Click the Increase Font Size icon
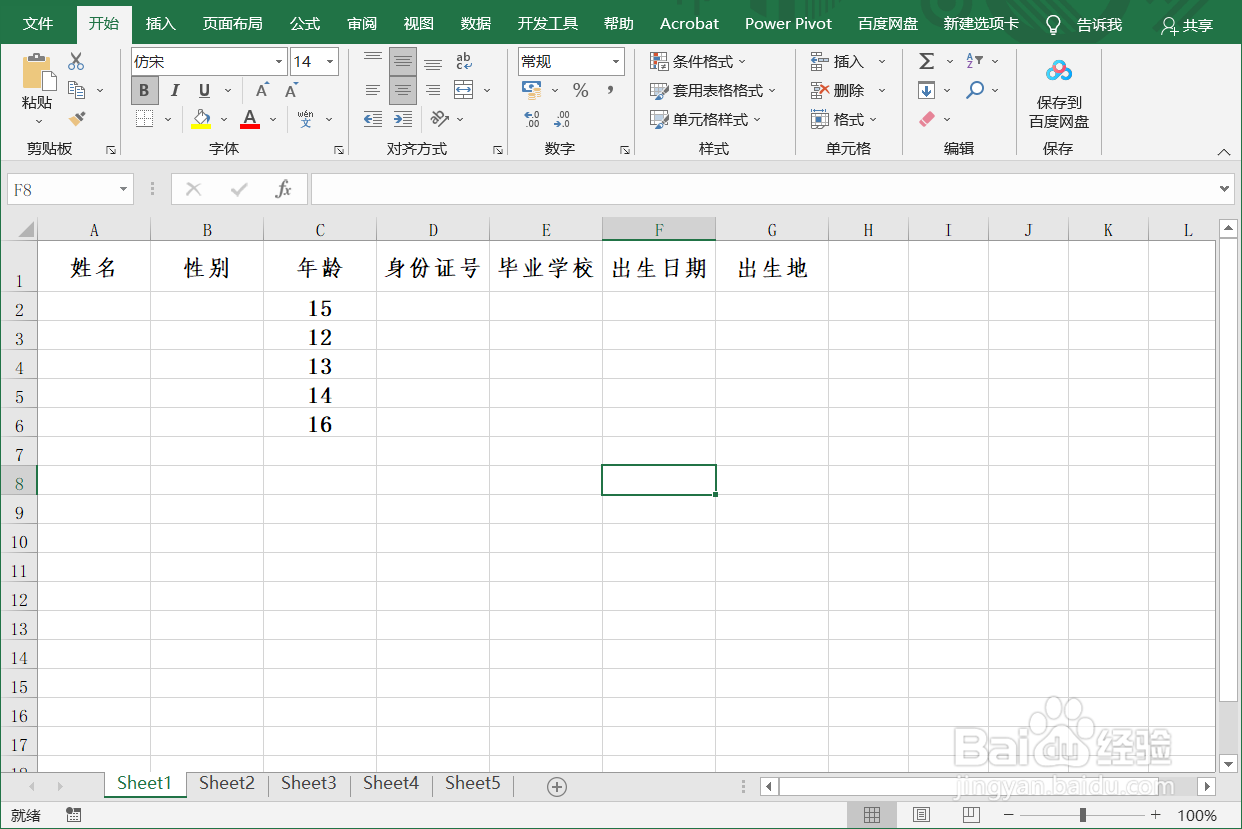Image resolution: width=1242 pixels, height=829 pixels. click(x=261, y=90)
